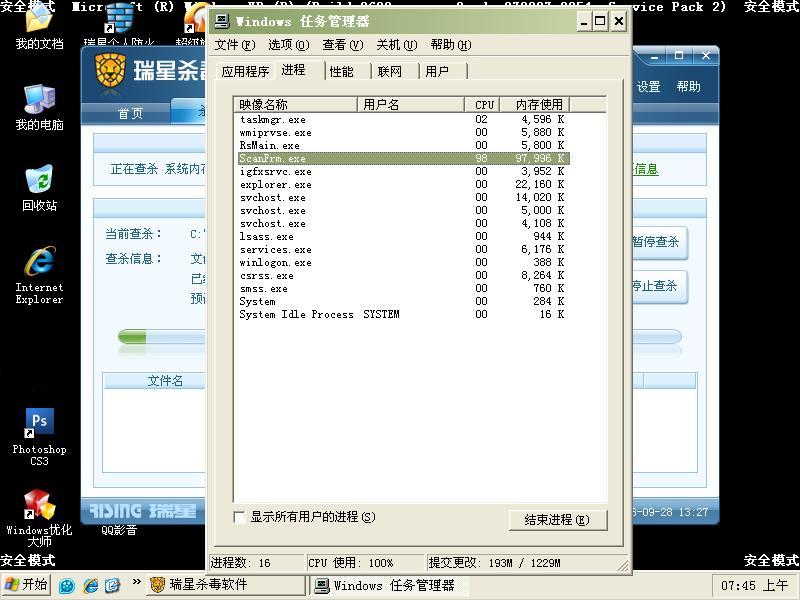Open the 信息 link in Rising window
This screenshot has height=600, width=800.
(645, 169)
